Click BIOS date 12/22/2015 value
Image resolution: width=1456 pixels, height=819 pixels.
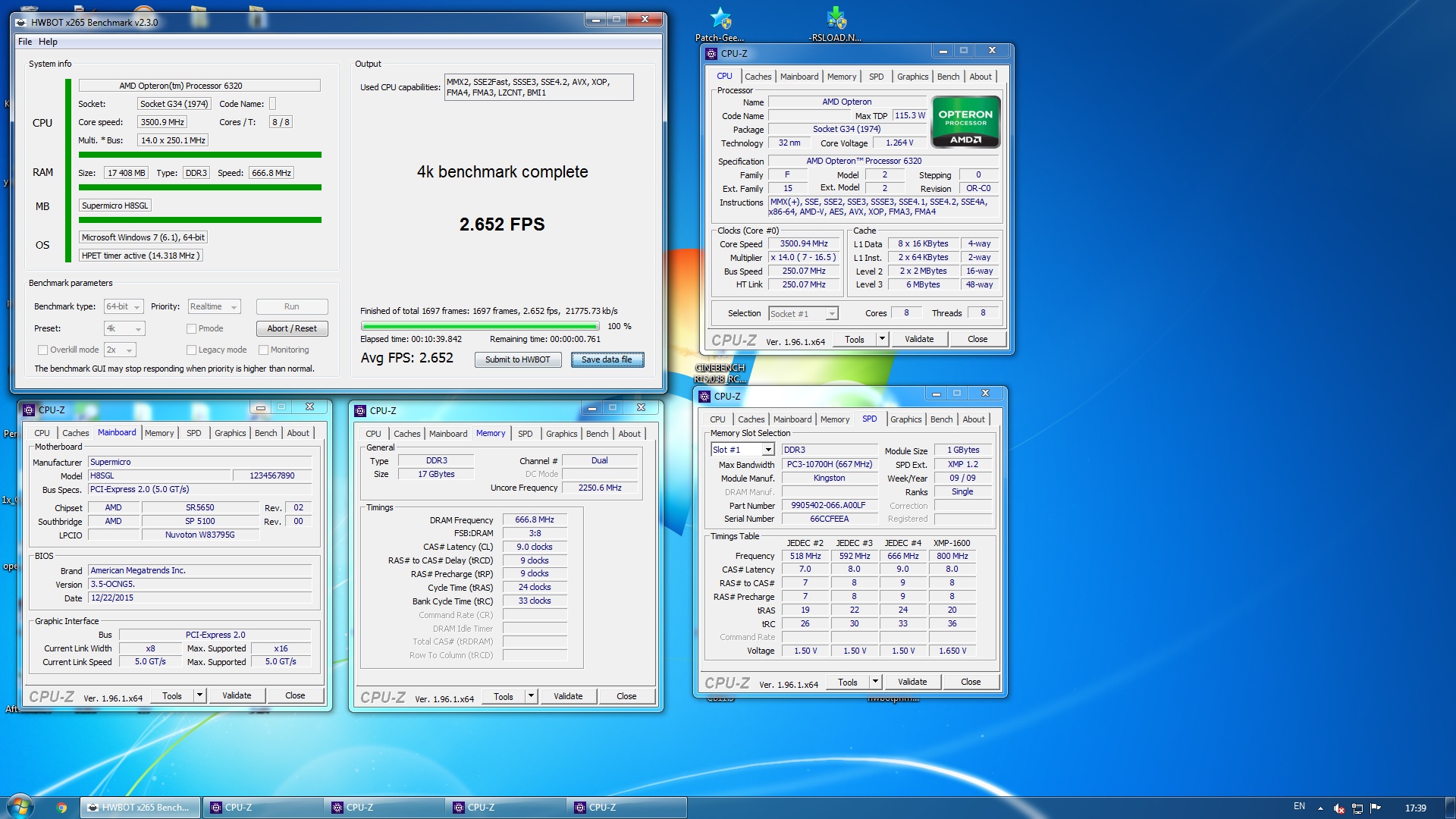199,598
